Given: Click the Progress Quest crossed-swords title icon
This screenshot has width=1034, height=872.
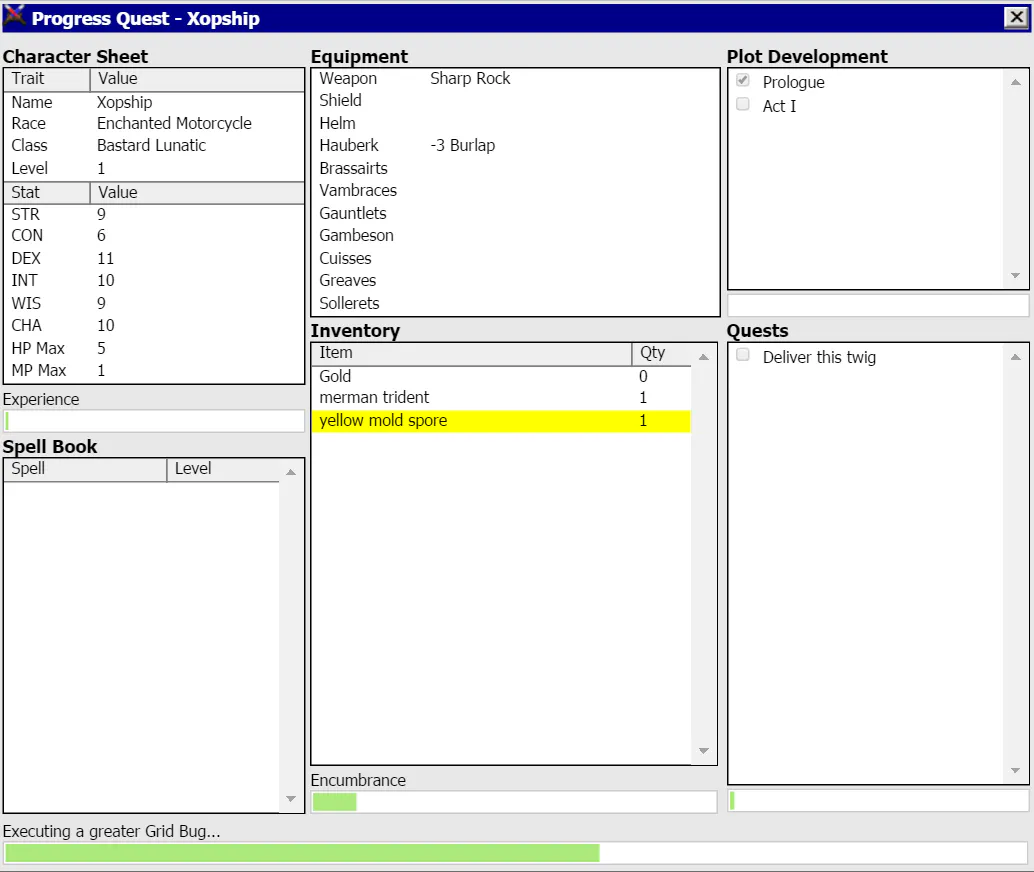Looking at the screenshot, I should click(x=14, y=16).
